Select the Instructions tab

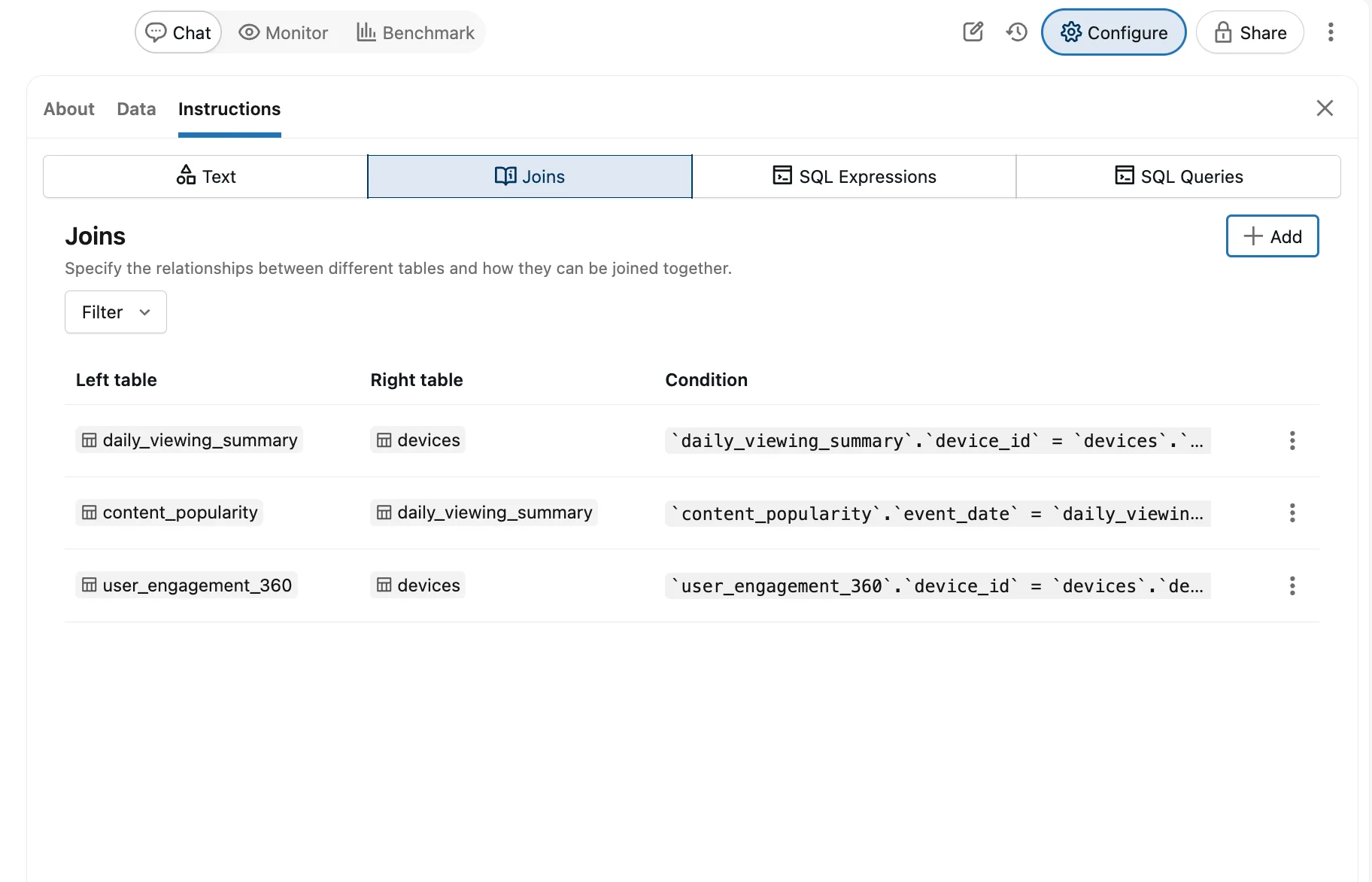[229, 109]
